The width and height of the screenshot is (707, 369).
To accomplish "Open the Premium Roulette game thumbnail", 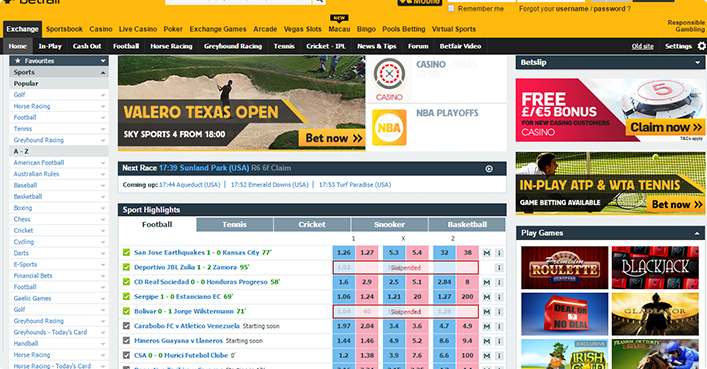I will click(x=564, y=268).
